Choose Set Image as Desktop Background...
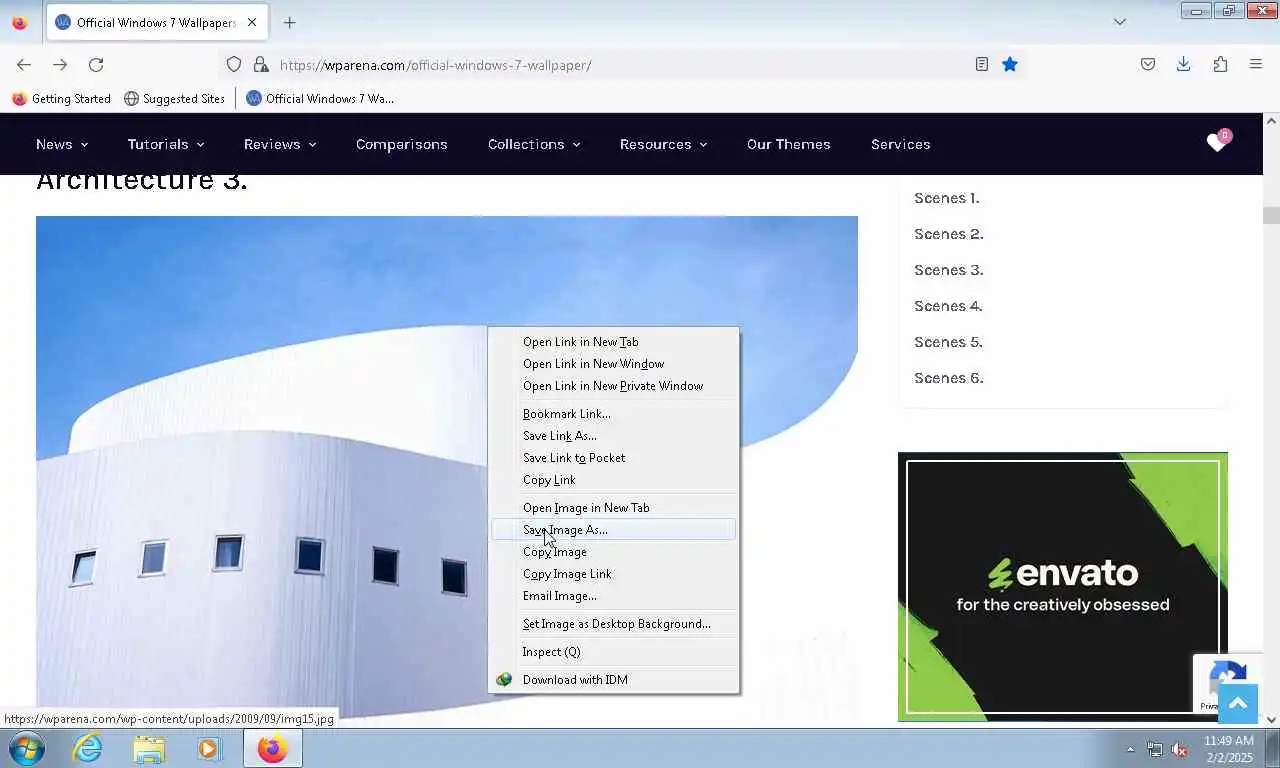 coord(613,624)
